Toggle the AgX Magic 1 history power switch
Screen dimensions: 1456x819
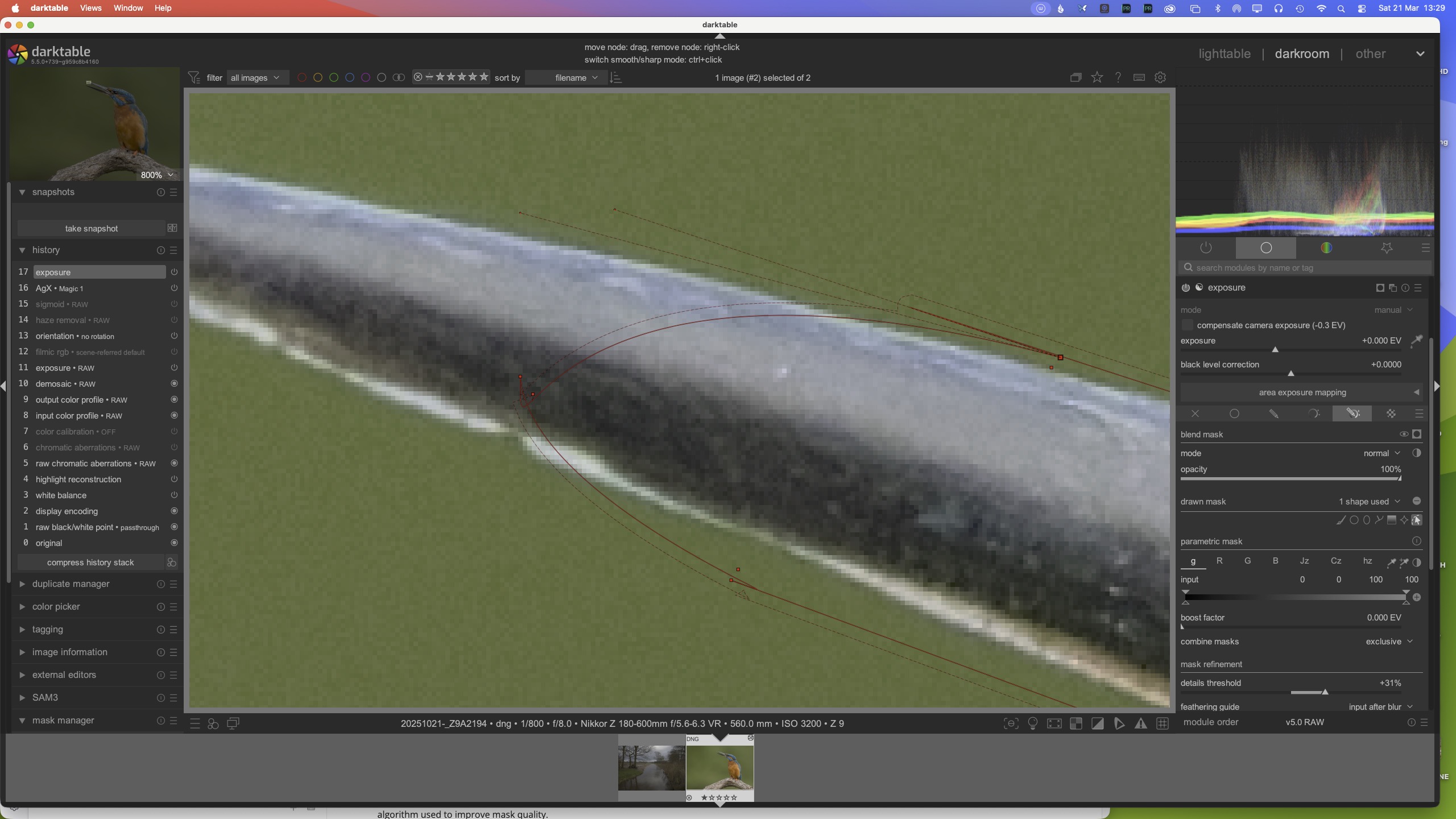[174, 288]
